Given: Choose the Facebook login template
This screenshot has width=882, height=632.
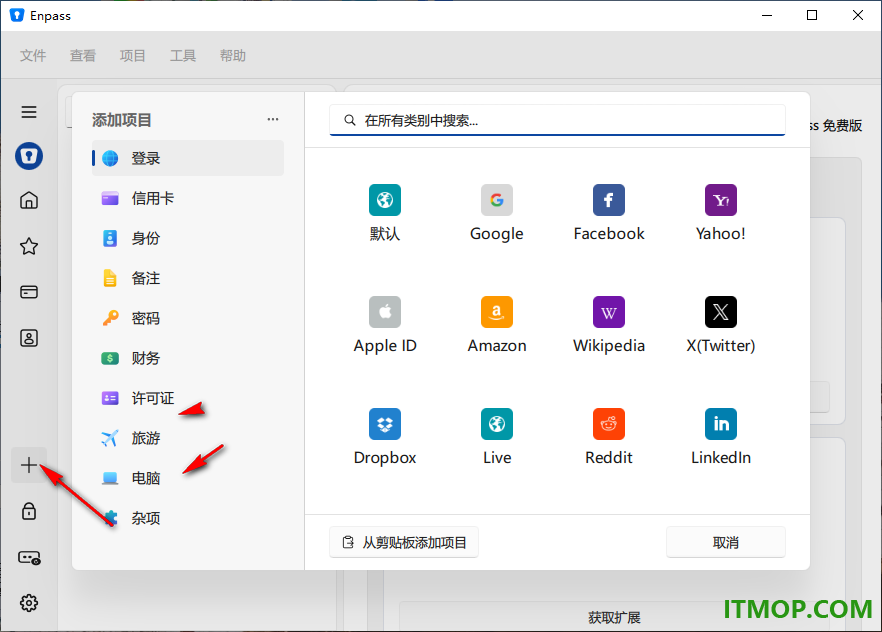Looking at the screenshot, I should click(x=609, y=214).
